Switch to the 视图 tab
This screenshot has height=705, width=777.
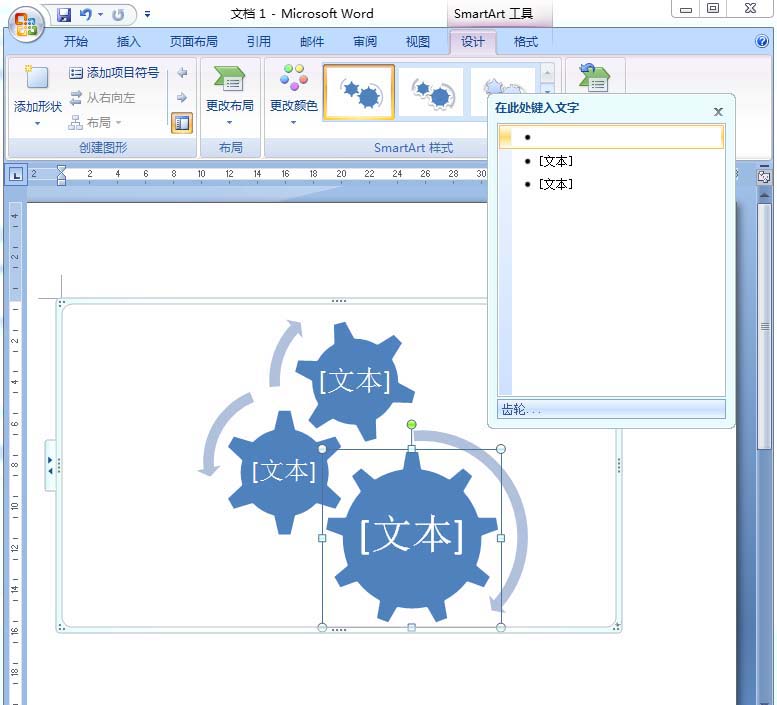tap(418, 42)
